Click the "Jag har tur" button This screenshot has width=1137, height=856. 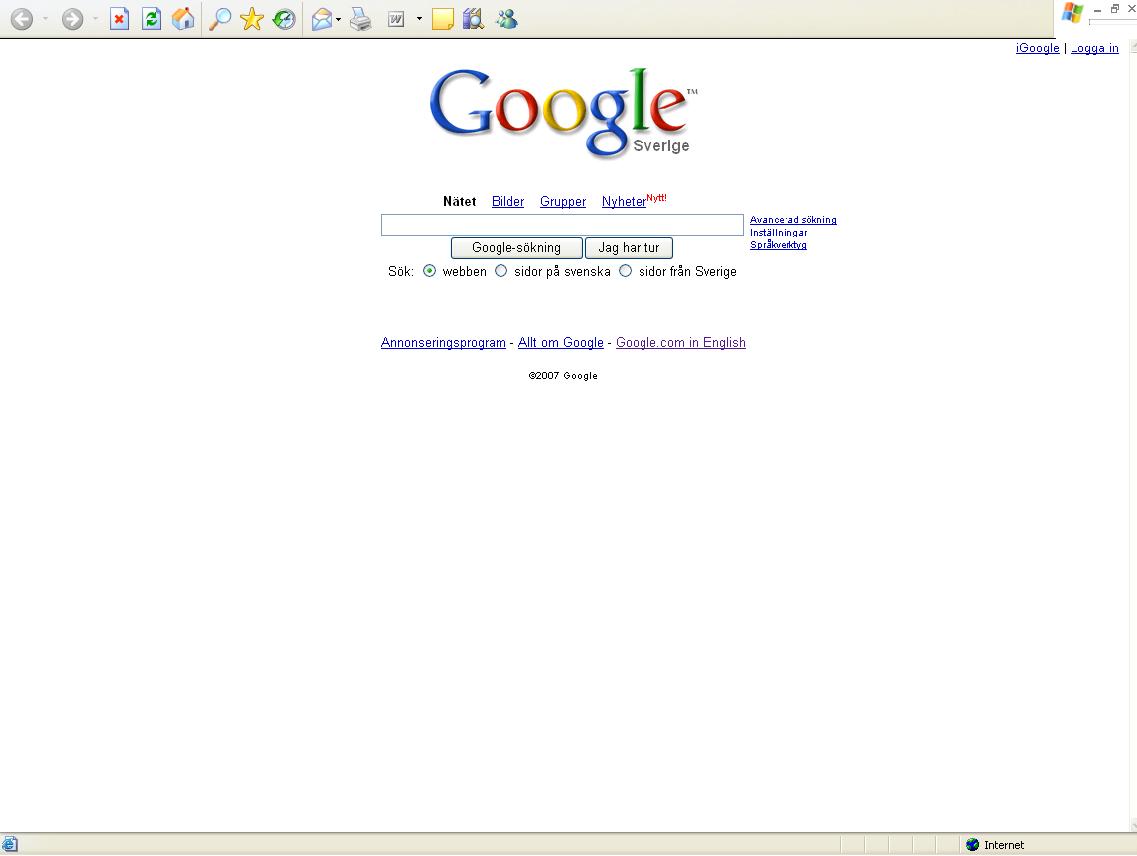pos(629,248)
